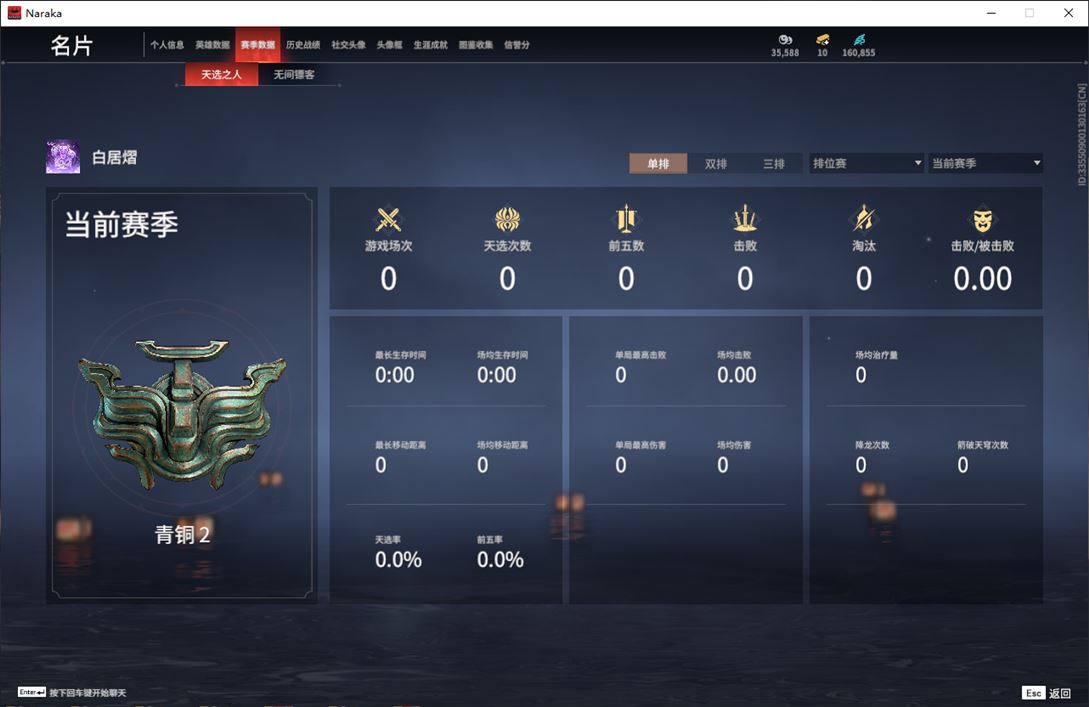1089x707 pixels.
Task: Click the crossed swords 游戏场次 icon
Action: (x=388, y=219)
